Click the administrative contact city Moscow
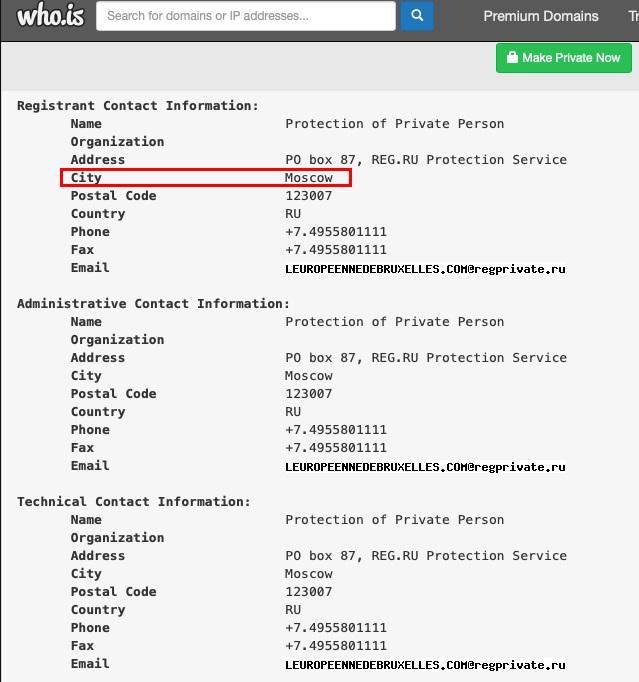Viewport: 639px width, 682px height. click(x=309, y=376)
